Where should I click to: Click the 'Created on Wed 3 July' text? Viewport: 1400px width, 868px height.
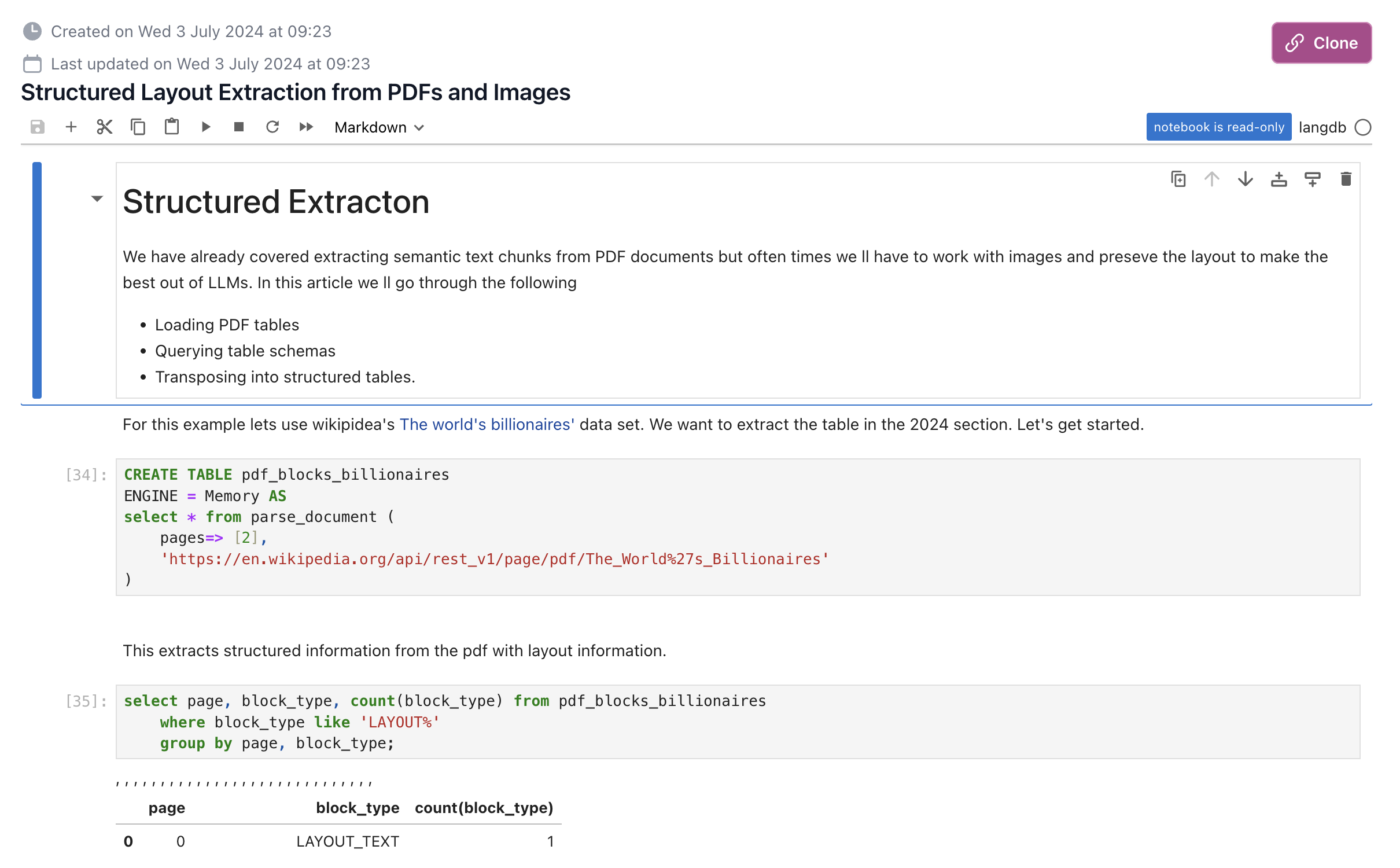(191, 31)
